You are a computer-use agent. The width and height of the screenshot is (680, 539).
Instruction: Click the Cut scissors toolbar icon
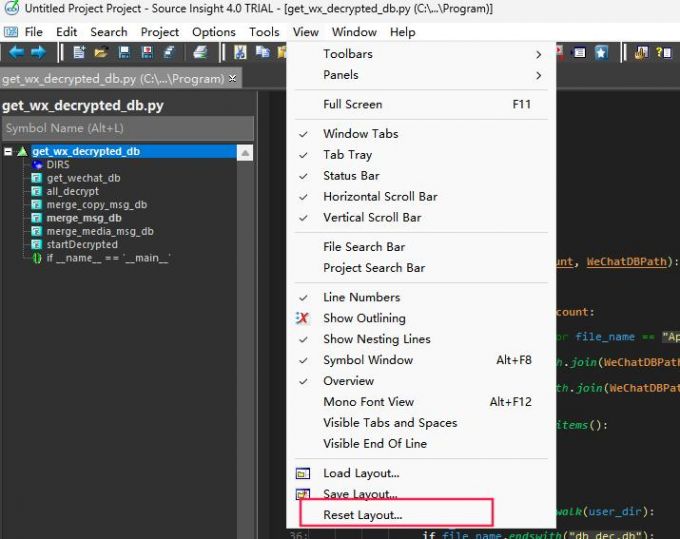(x=241, y=52)
